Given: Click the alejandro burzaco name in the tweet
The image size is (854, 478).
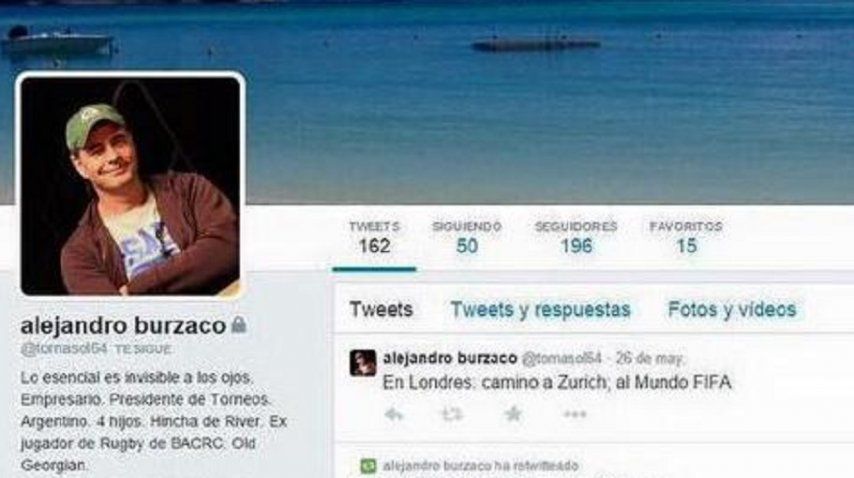Looking at the screenshot, I should tap(450, 358).
